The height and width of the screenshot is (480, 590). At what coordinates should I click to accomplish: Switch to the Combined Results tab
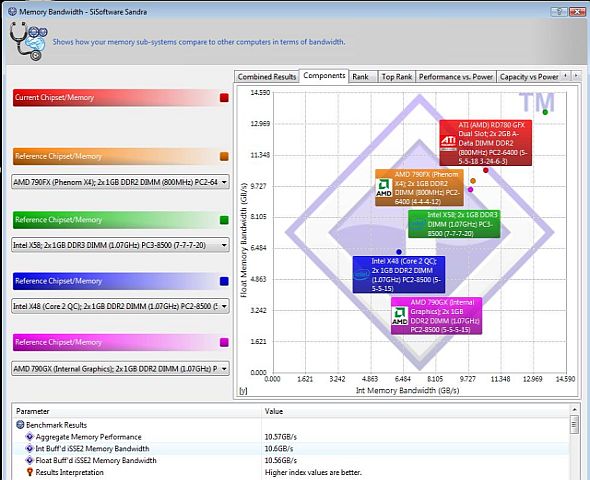pyautogui.click(x=267, y=77)
